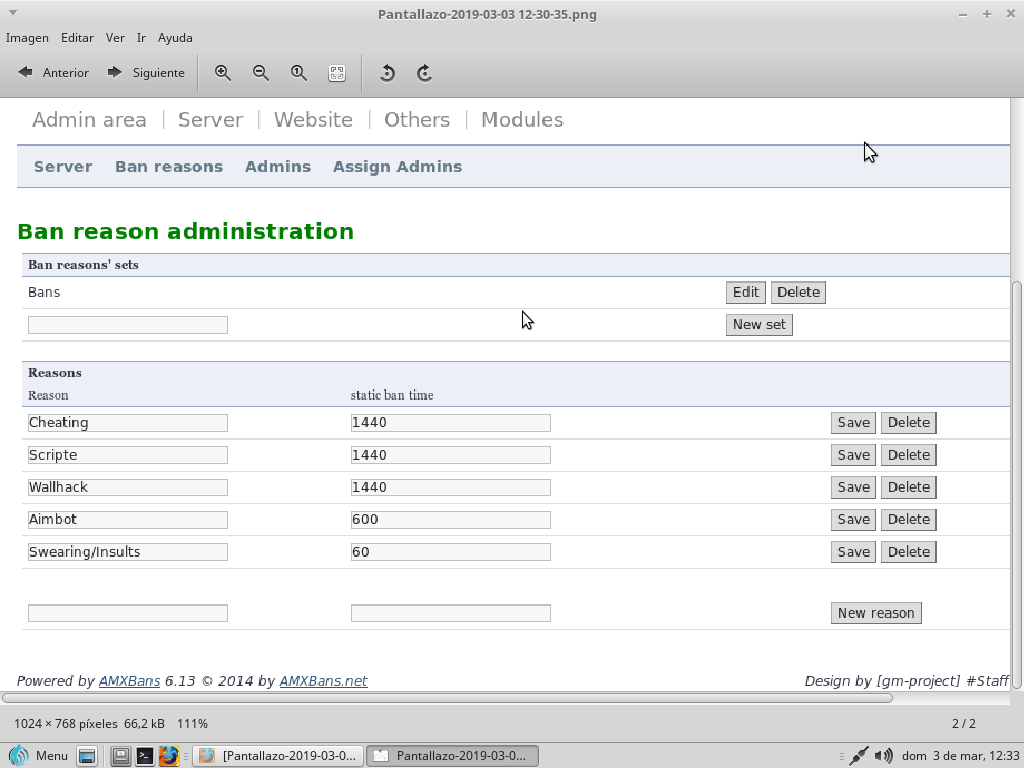The image size is (1024, 768).
Task: Delete the Swearing/Insults reason
Action: coord(908,552)
